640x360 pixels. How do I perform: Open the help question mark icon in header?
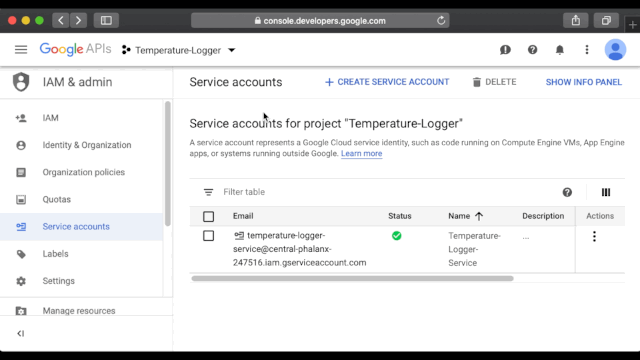532,50
